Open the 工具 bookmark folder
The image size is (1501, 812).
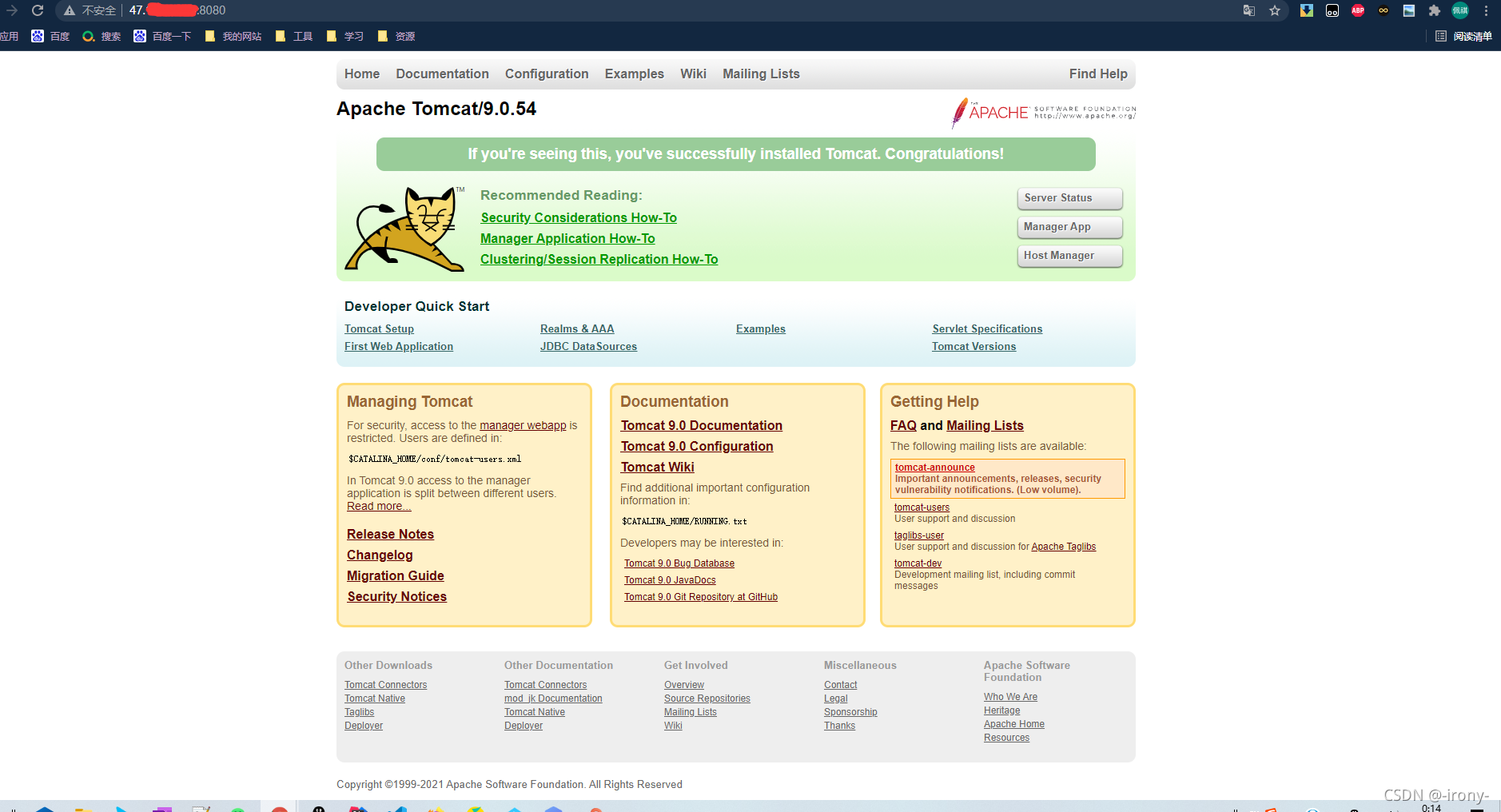294,36
